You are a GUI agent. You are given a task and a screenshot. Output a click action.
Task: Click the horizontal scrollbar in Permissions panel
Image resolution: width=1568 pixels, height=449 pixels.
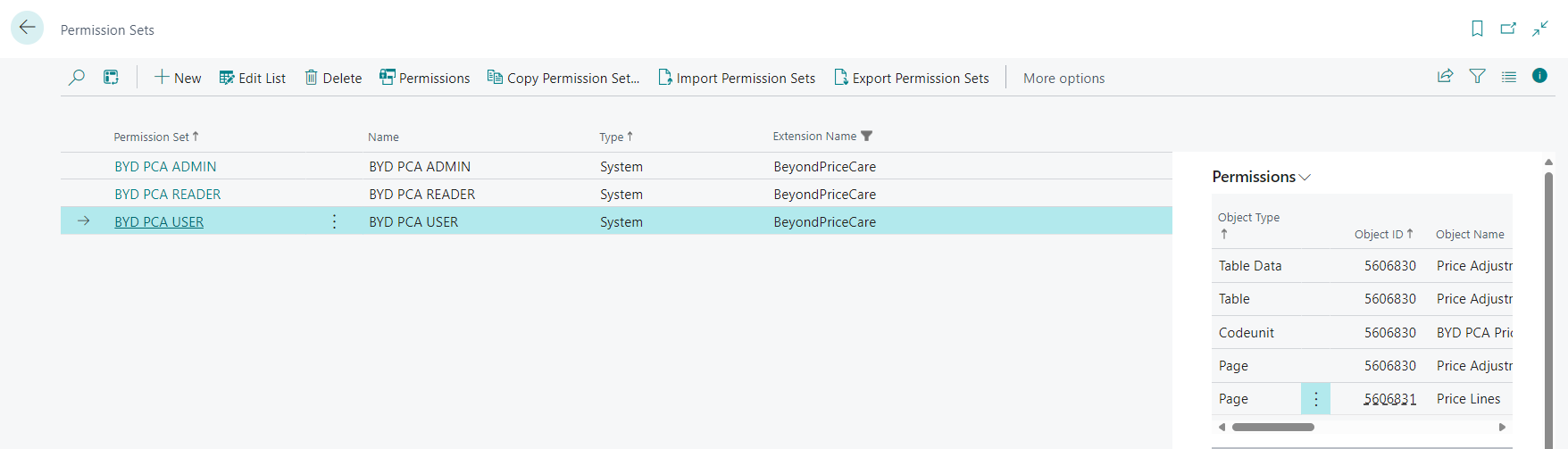click(x=1272, y=428)
